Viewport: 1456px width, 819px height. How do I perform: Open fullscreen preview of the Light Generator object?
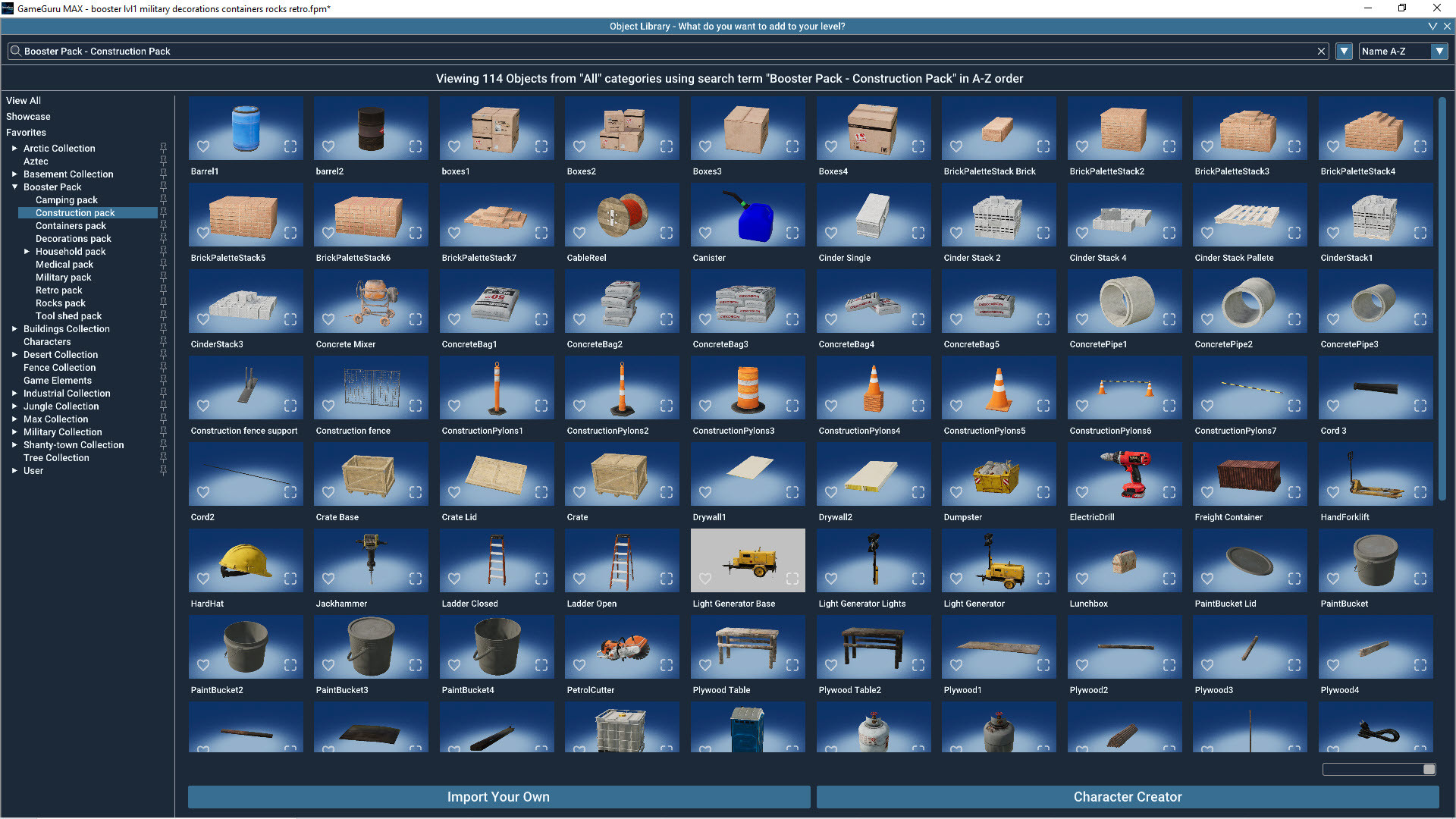click(1043, 579)
